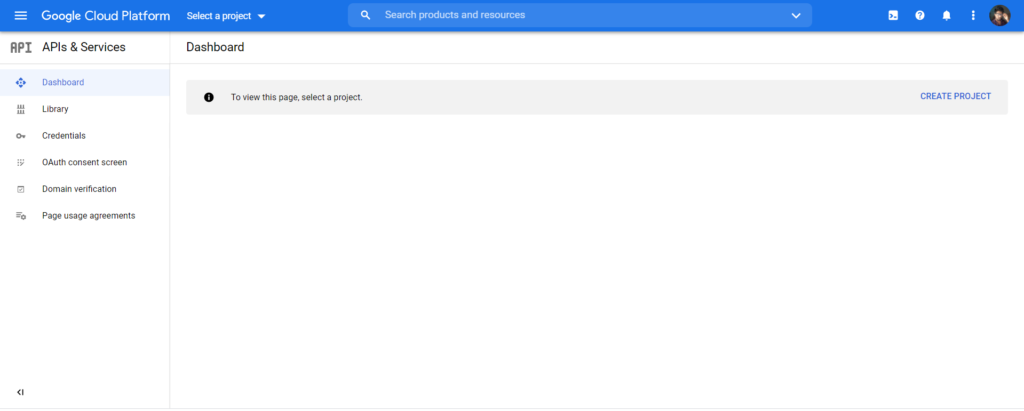The width and height of the screenshot is (1024, 411).
Task: Click the info icon in the banner
Action: (x=209, y=97)
